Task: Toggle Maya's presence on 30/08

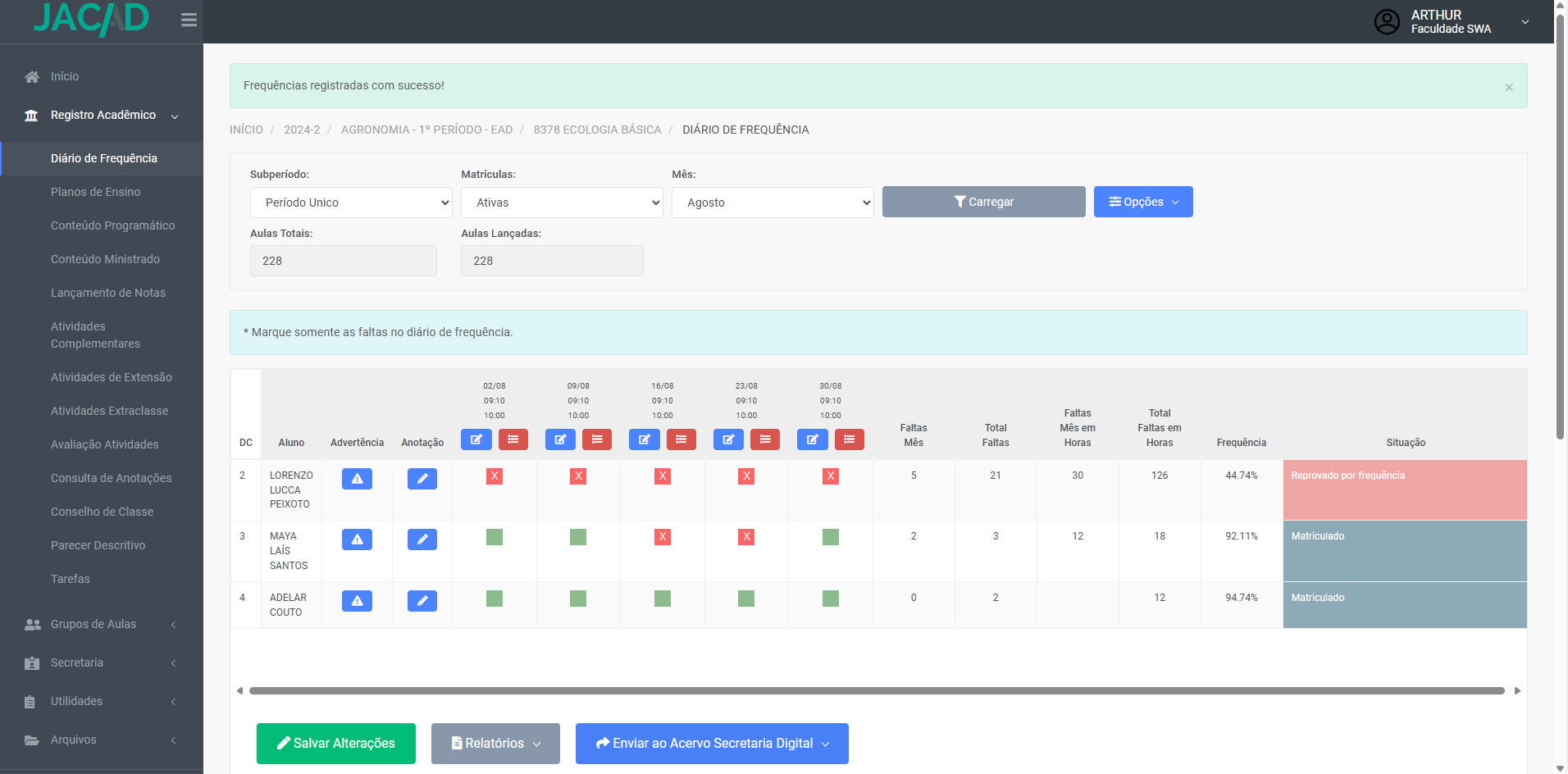Action: [x=831, y=537]
